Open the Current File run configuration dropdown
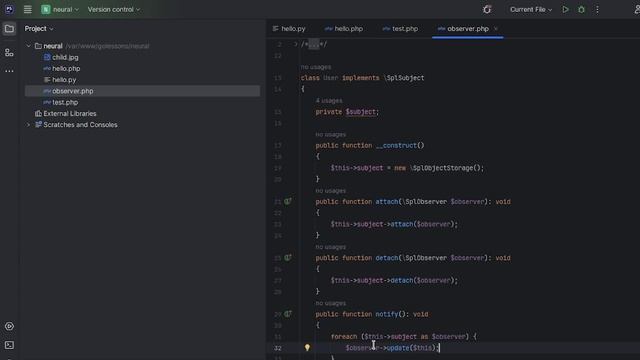The image size is (640, 360). coord(531,9)
